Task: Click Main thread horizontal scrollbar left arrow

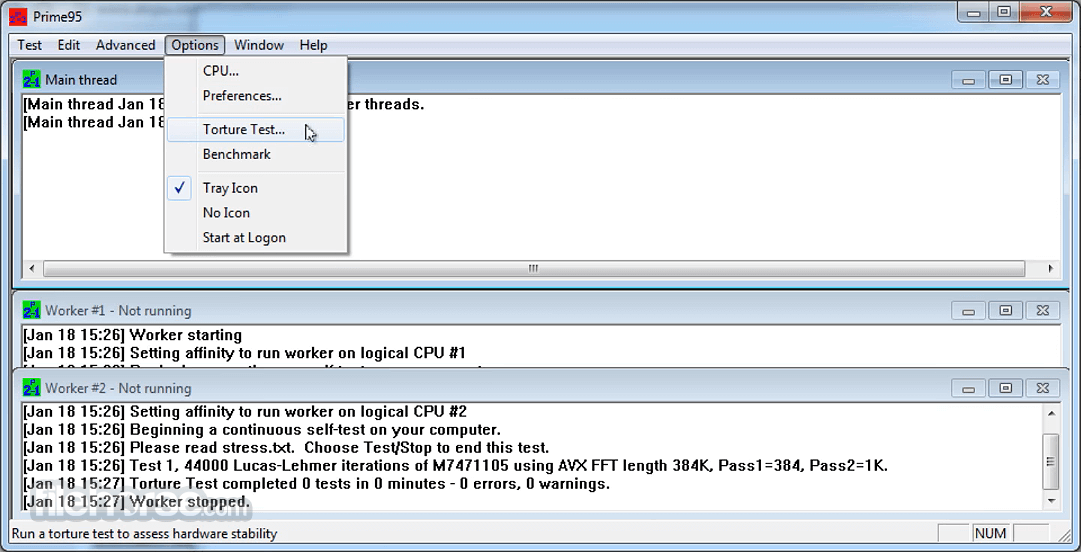Action: pos(31,268)
